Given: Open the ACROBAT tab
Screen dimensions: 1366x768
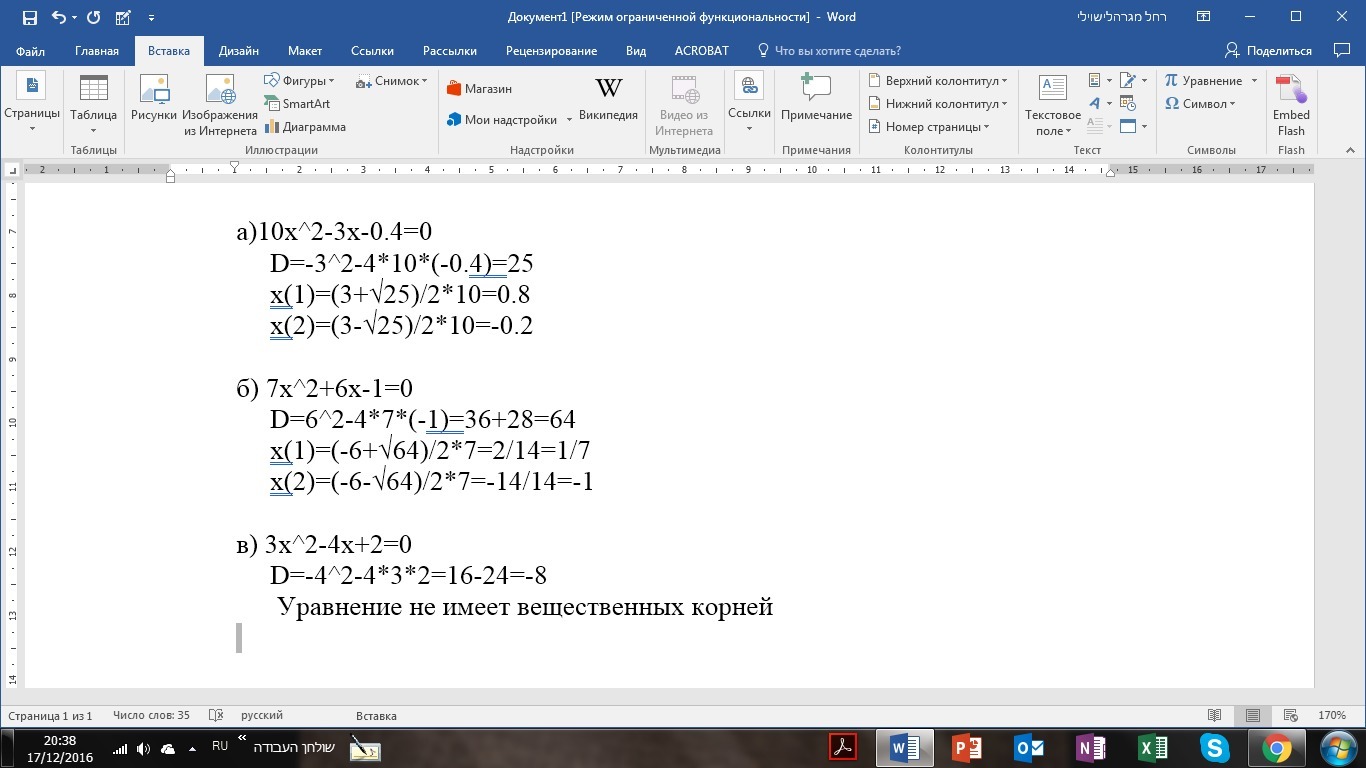Looking at the screenshot, I should [x=702, y=51].
